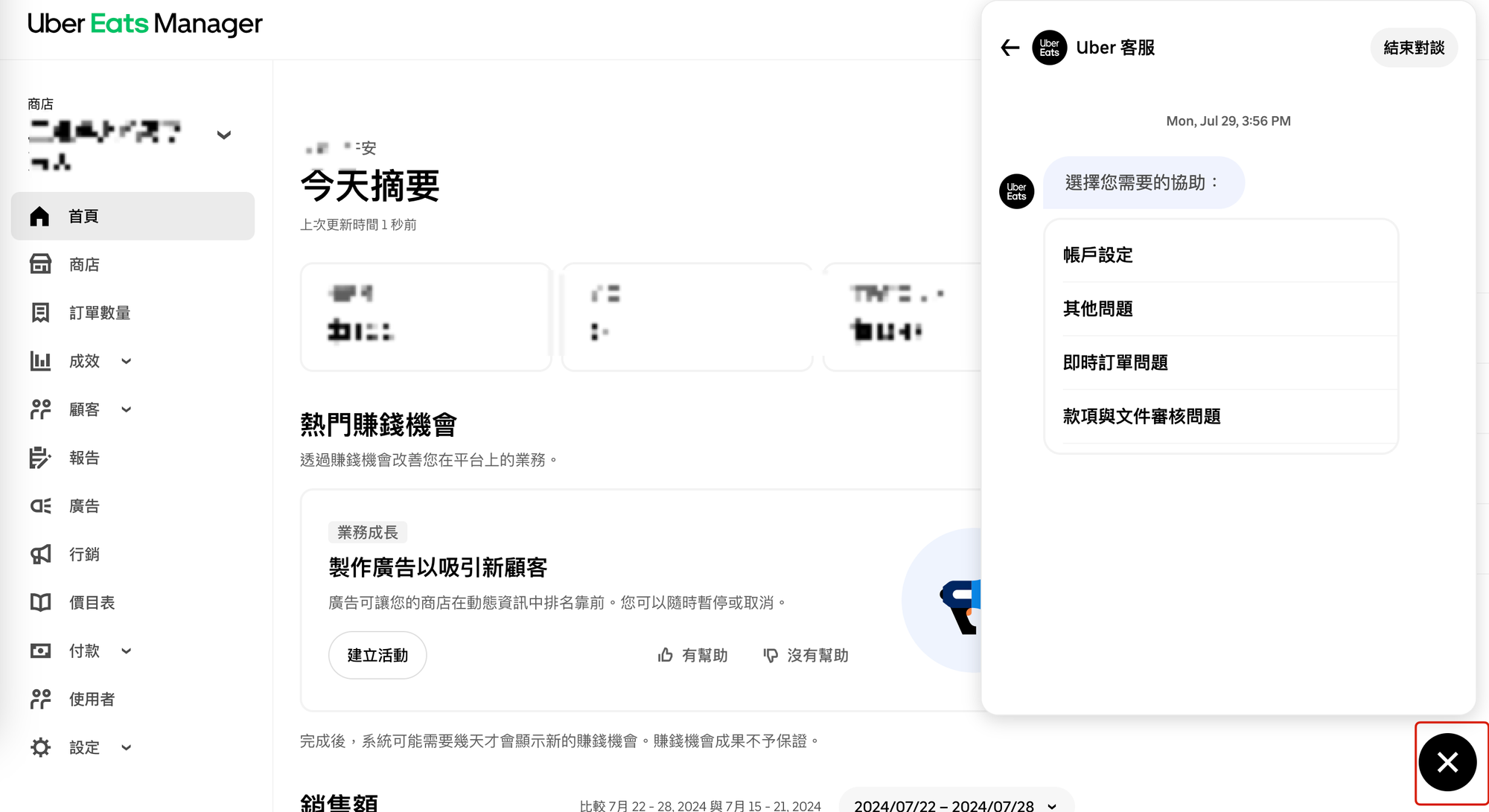Select the 使用者 users icon
This screenshot has height=812, width=1489.
tap(40, 699)
